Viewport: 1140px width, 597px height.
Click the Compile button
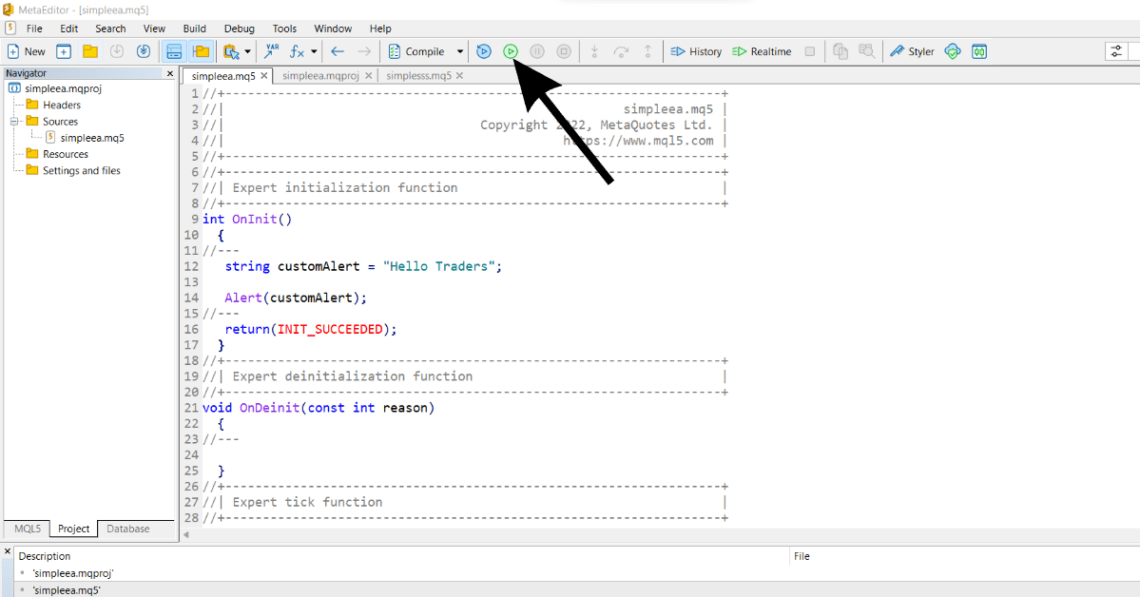pyautogui.click(x=417, y=51)
